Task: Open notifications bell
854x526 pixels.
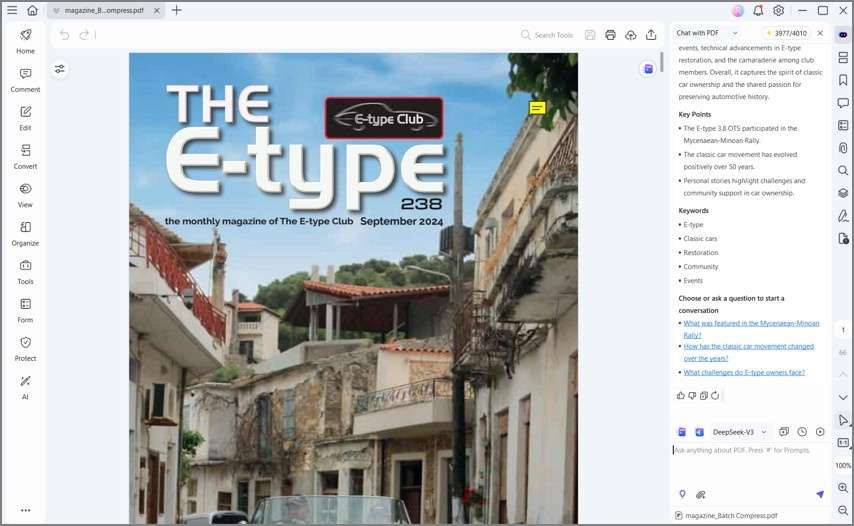Action: point(758,10)
